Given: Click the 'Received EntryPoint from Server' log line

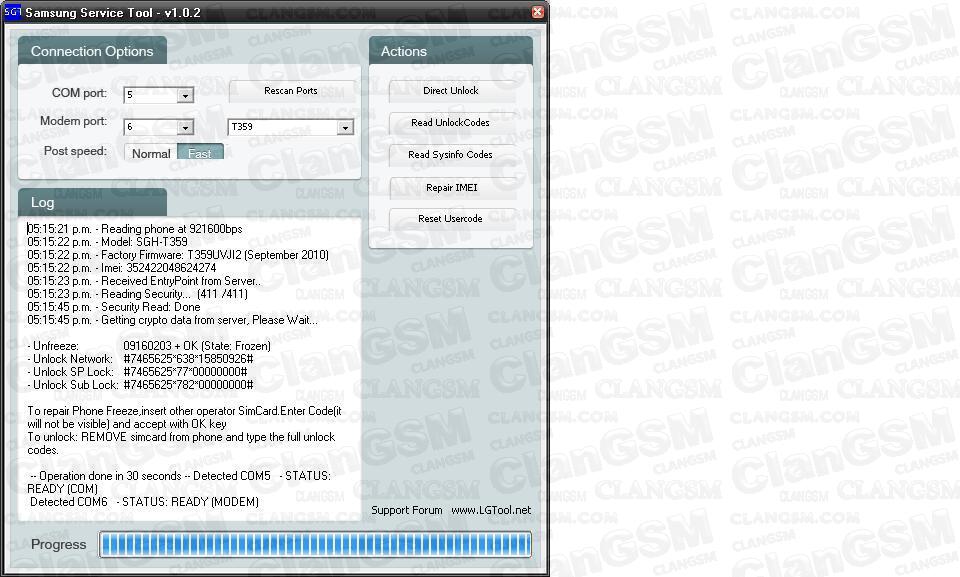Looking at the screenshot, I should 144,281.
